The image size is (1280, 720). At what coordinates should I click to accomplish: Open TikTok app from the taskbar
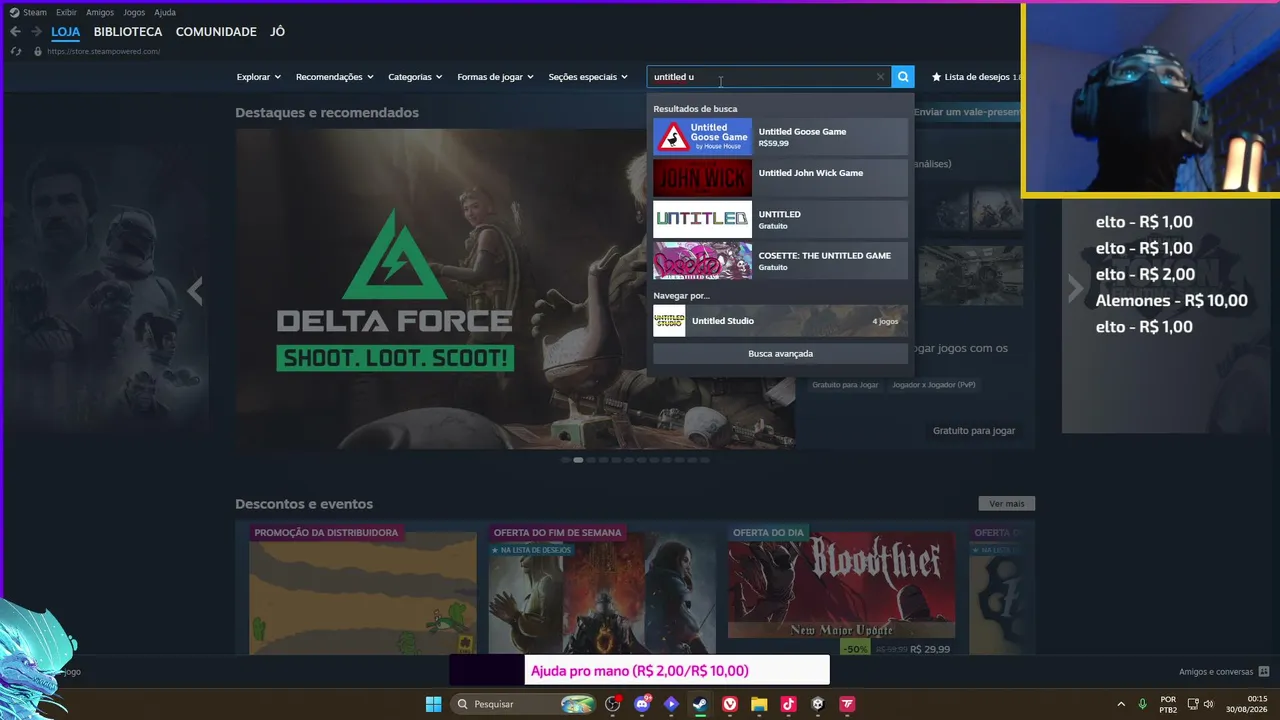point(788,704)
